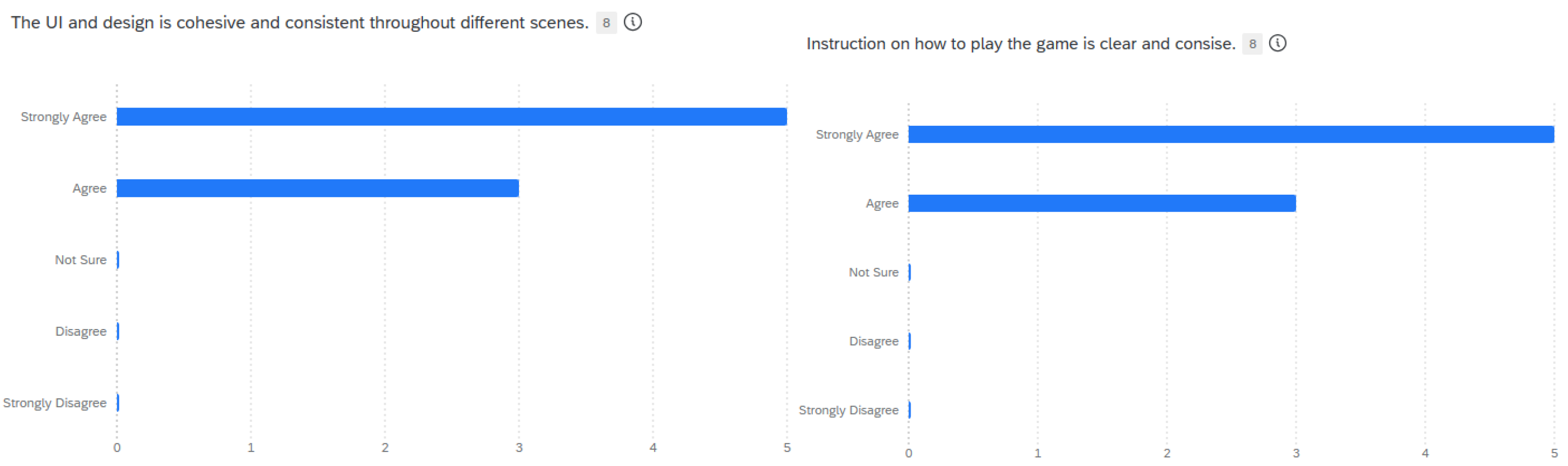The height and width of the screenshot is (466, 1568).
Task: Click Agree label in Instruction chart
Action: click(882, 204)
